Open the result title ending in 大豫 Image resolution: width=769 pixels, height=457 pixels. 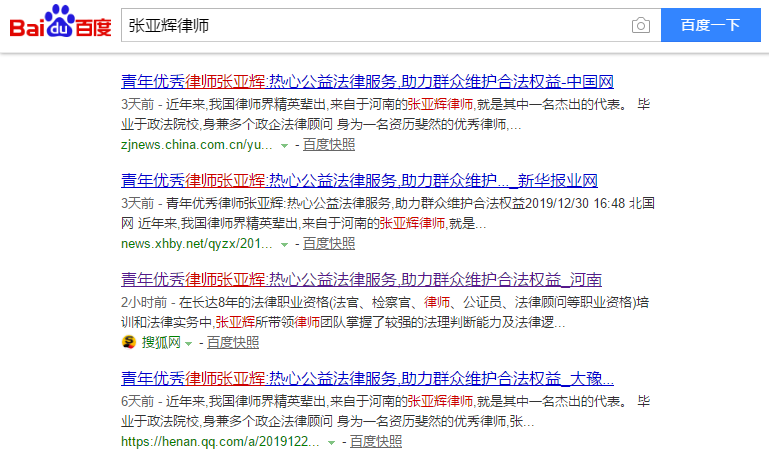pyautogui.click(x=367, y=379)
